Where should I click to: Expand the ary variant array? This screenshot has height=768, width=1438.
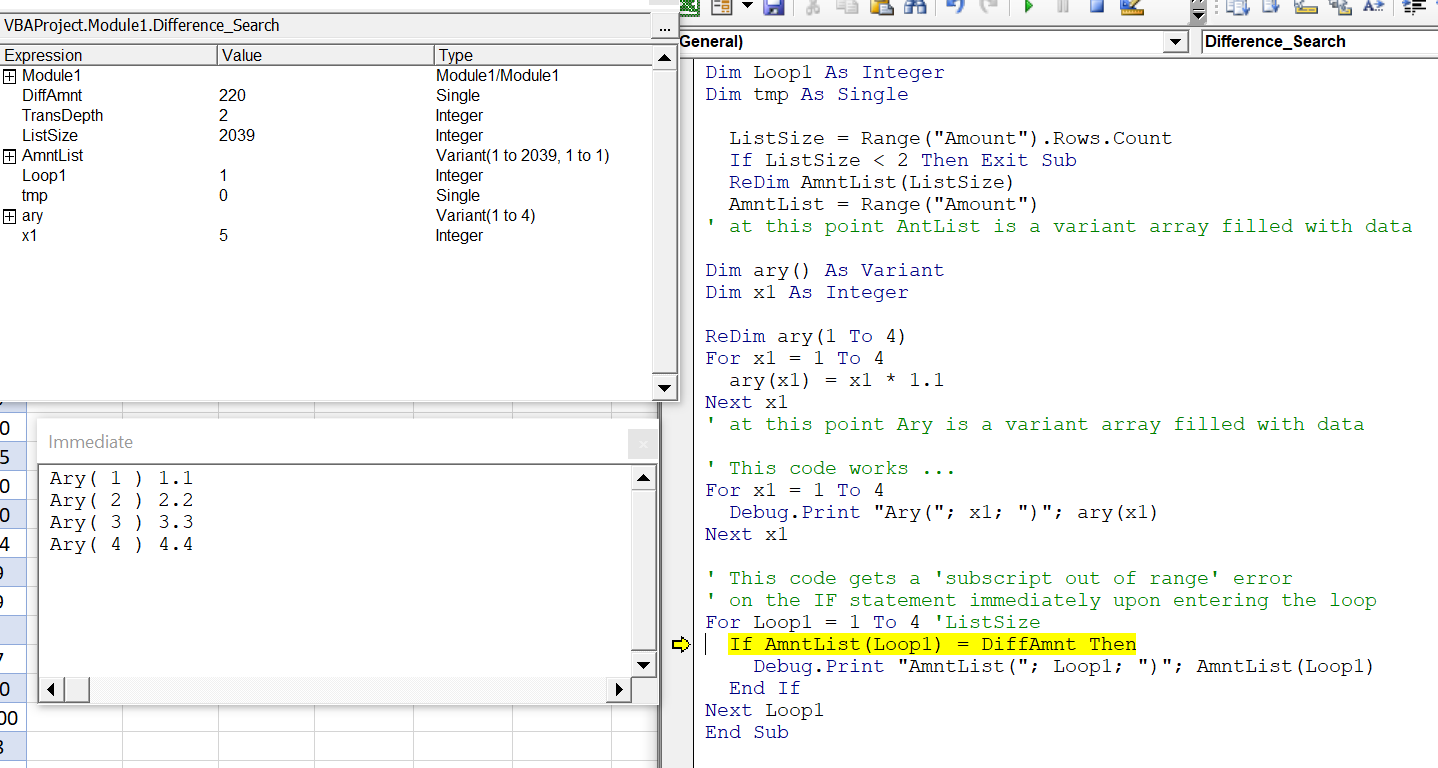pyautogui.click(x=10, y=216)
